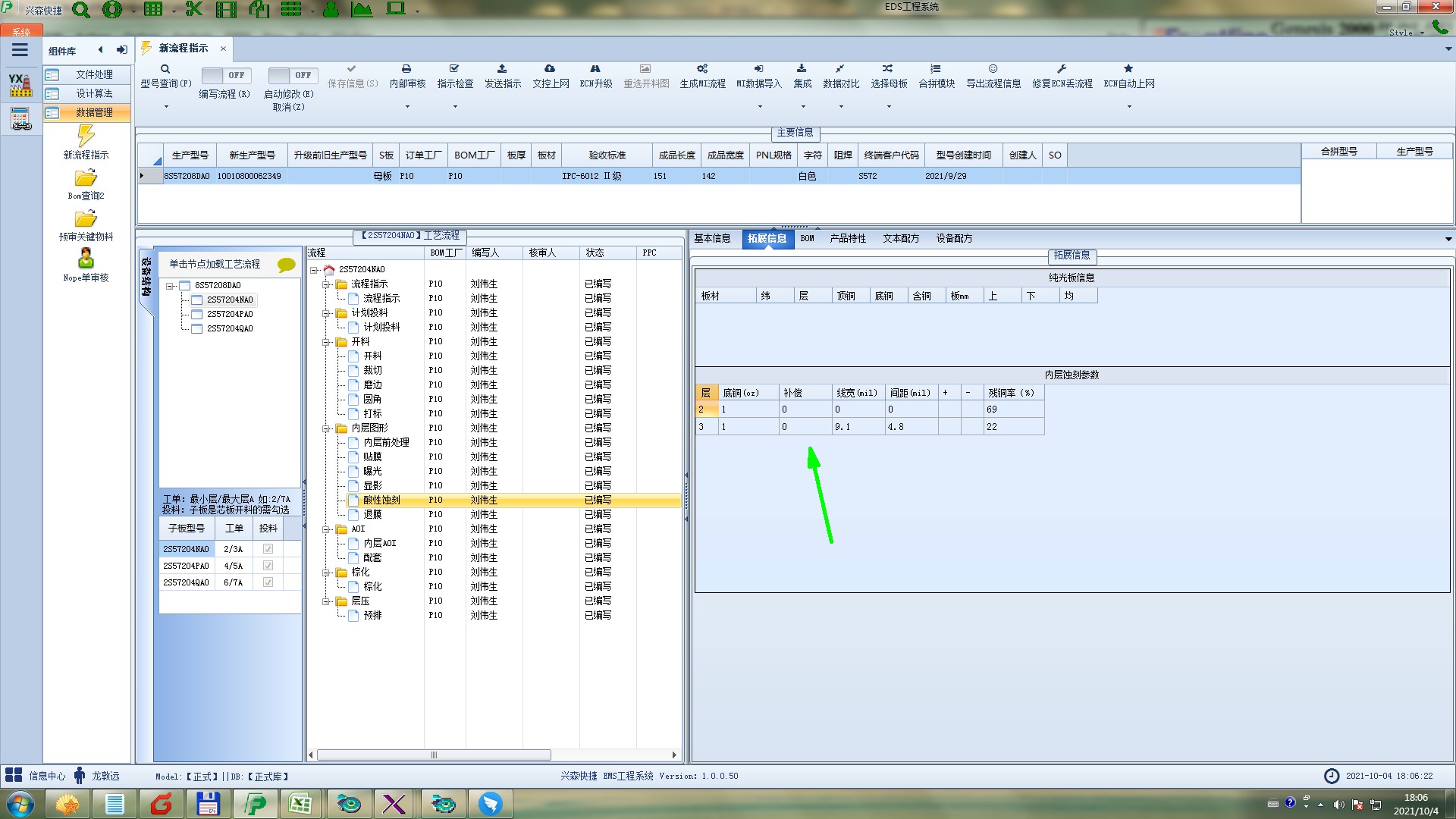Screen dimensions: 1456x819
Task: Click the green scissors icon in quick toolbar
Action: [194, 9]
